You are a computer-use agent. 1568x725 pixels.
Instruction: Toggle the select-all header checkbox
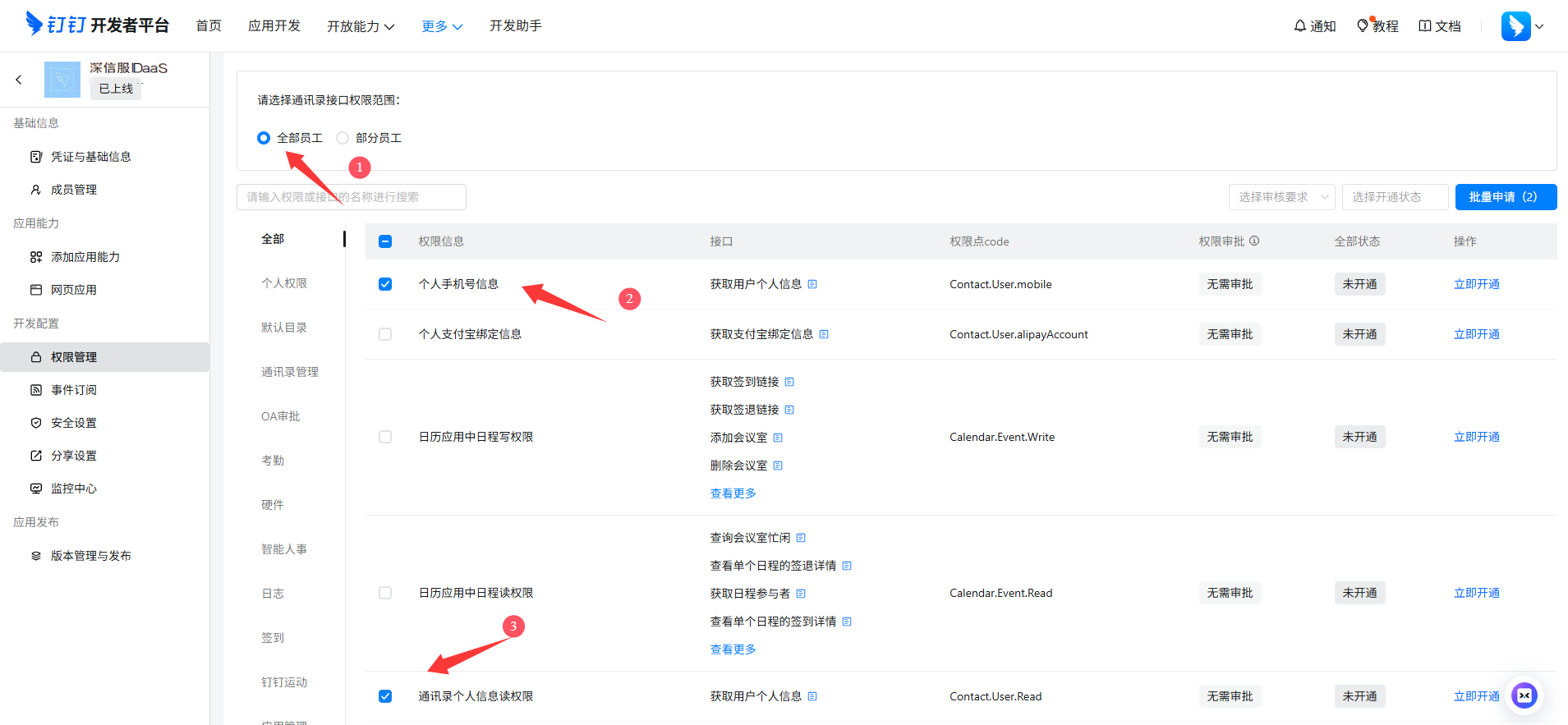point(385,241)
